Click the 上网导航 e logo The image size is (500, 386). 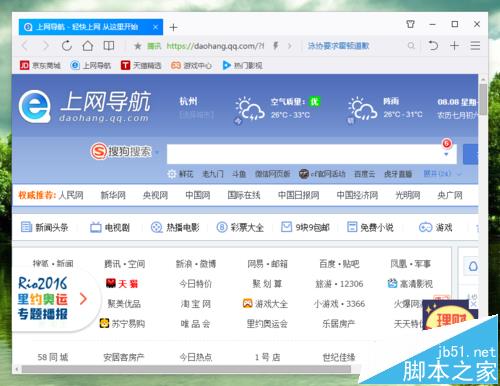click(x=35, y=106)
